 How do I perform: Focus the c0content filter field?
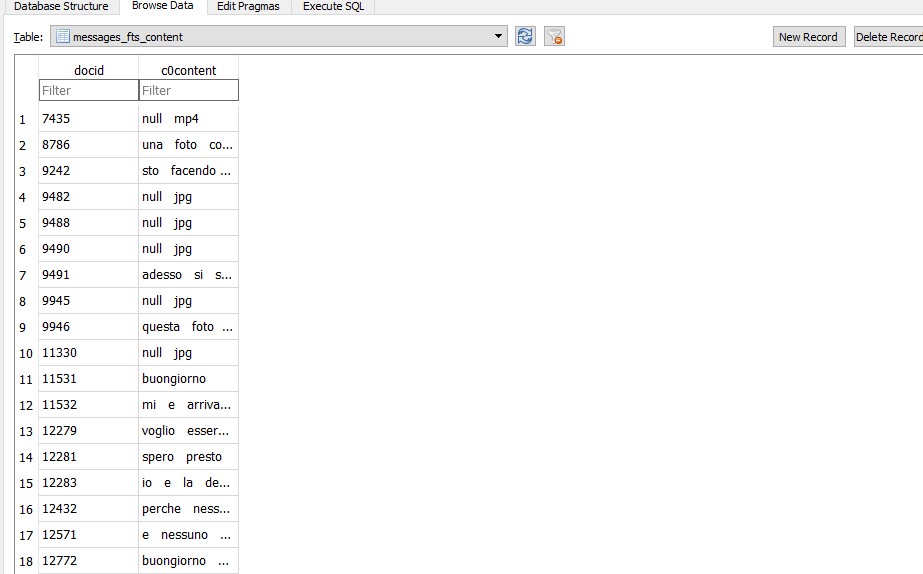pyautogui.click(x=189, y=90)
